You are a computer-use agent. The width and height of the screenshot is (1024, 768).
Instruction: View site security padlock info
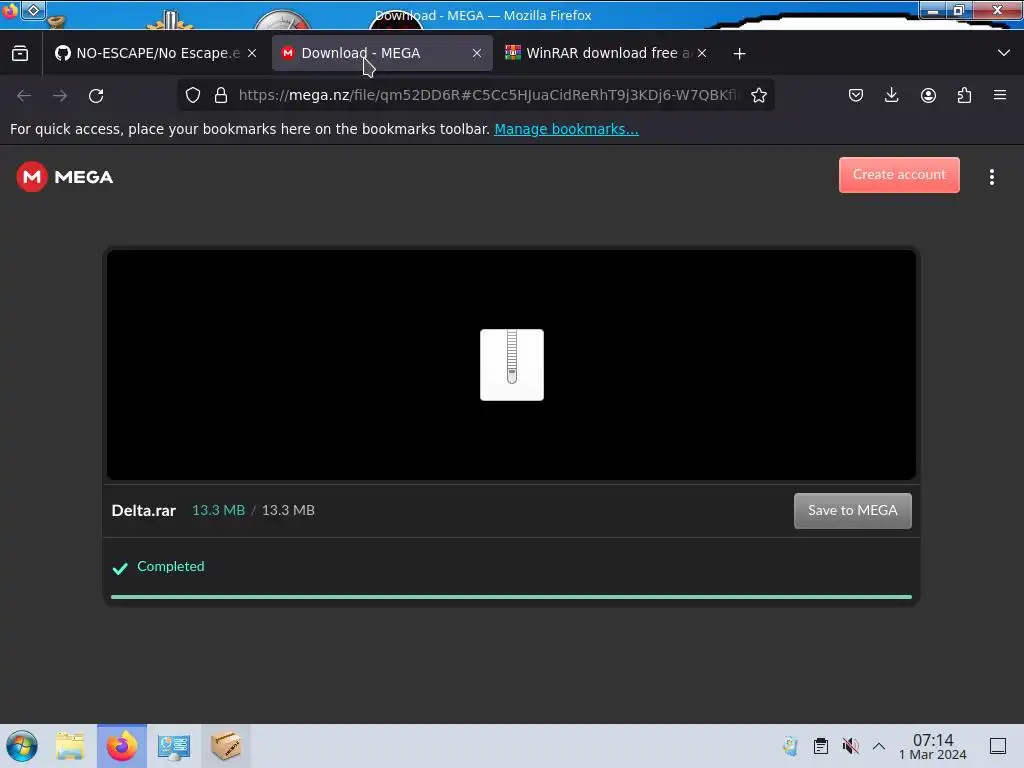[x=221, y=95]
